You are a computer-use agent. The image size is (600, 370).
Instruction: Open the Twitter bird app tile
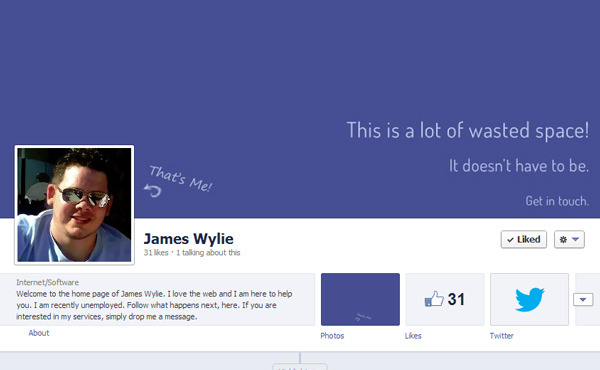point(530,299)
